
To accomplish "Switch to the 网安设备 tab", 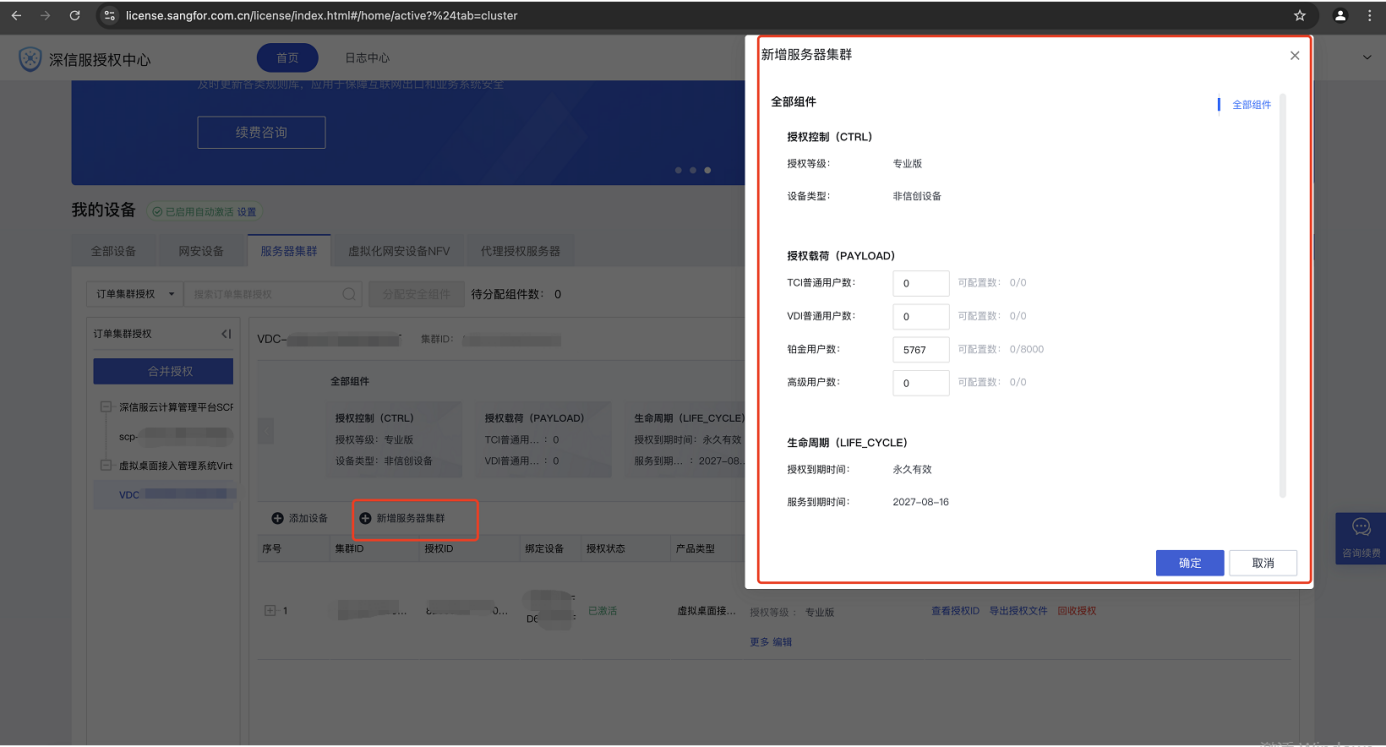I will click(x=201, y=251).
